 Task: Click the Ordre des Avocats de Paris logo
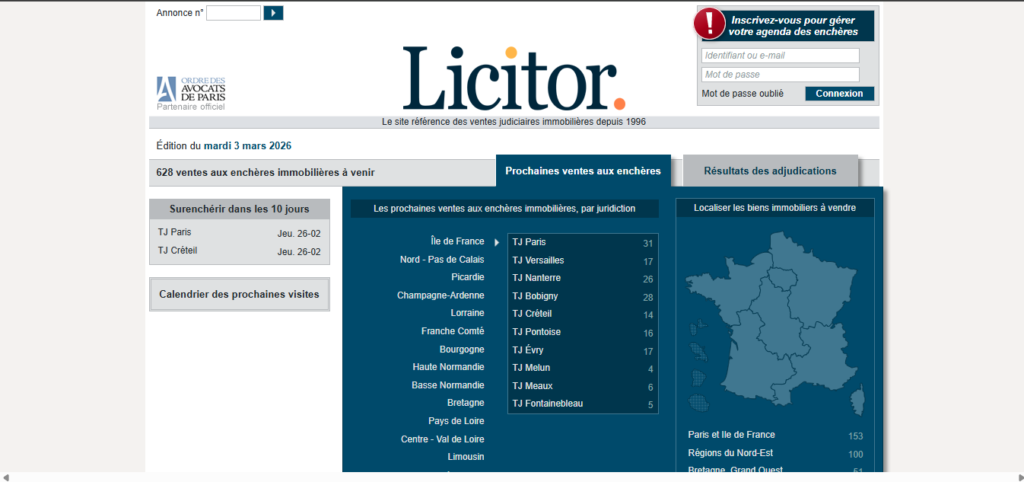pos(191,93)
